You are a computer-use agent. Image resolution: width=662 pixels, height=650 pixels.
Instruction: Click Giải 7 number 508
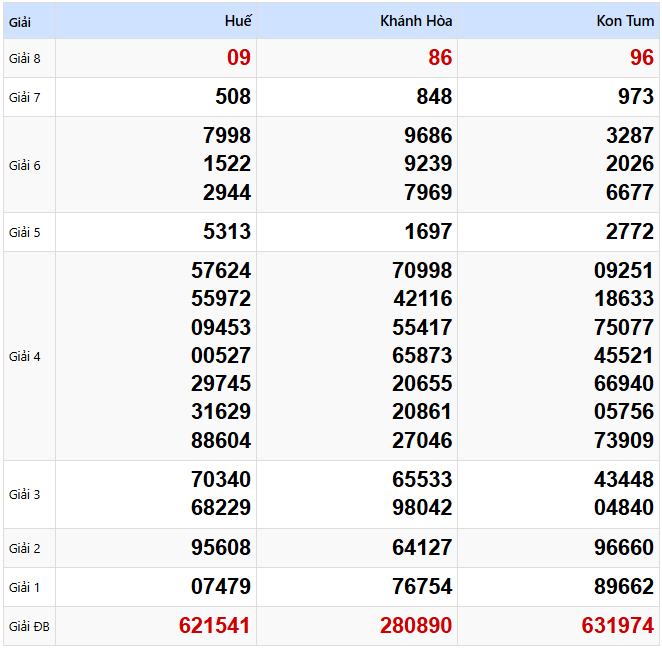coord(233,97)
